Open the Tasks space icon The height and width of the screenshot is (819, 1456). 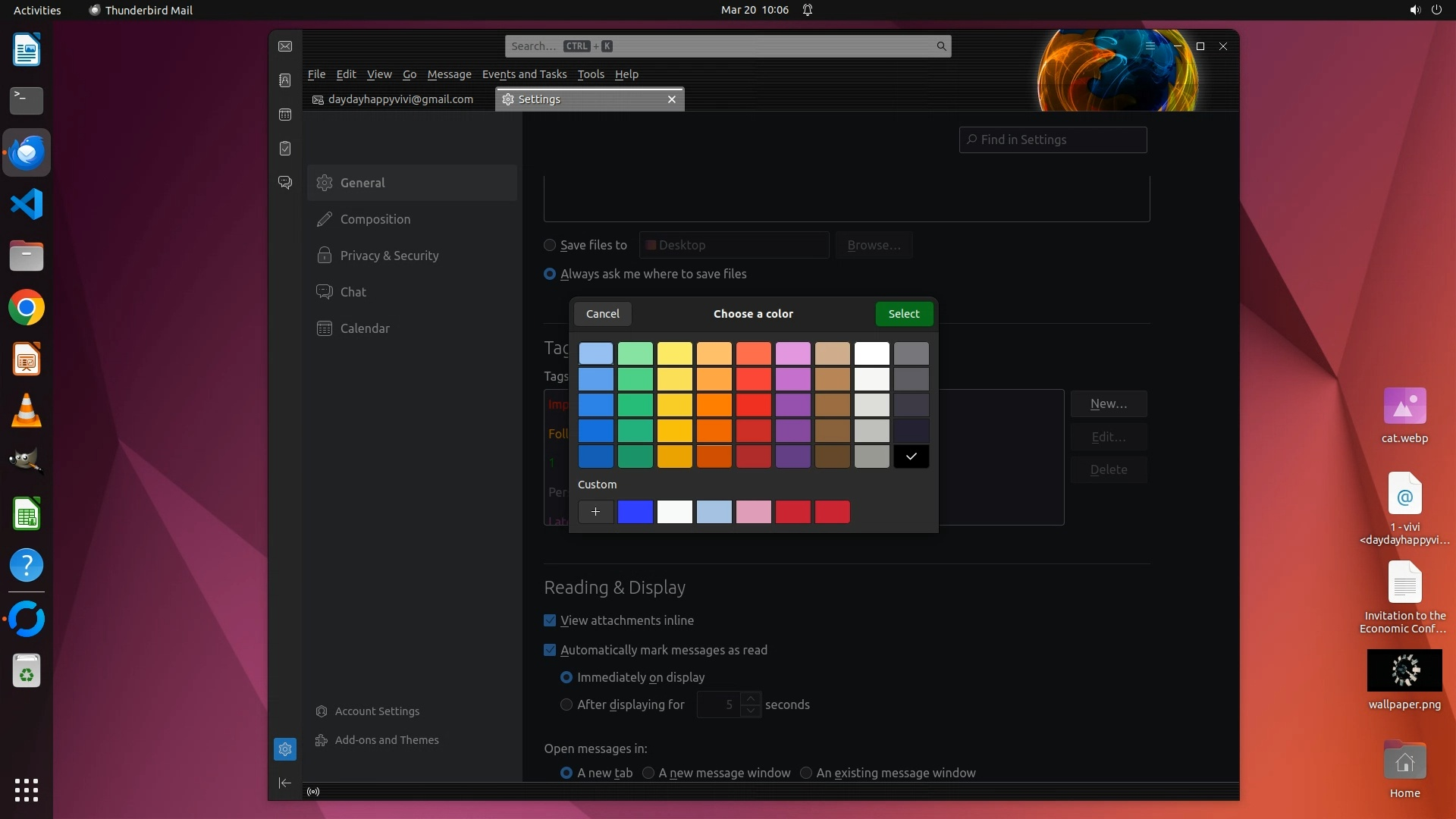coord(285,149)
